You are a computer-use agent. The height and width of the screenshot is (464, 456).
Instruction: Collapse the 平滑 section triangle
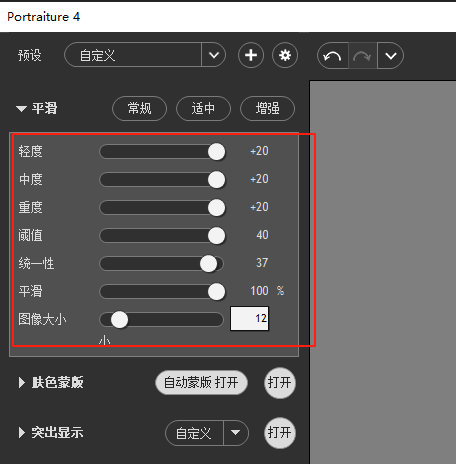click(21, 109)
